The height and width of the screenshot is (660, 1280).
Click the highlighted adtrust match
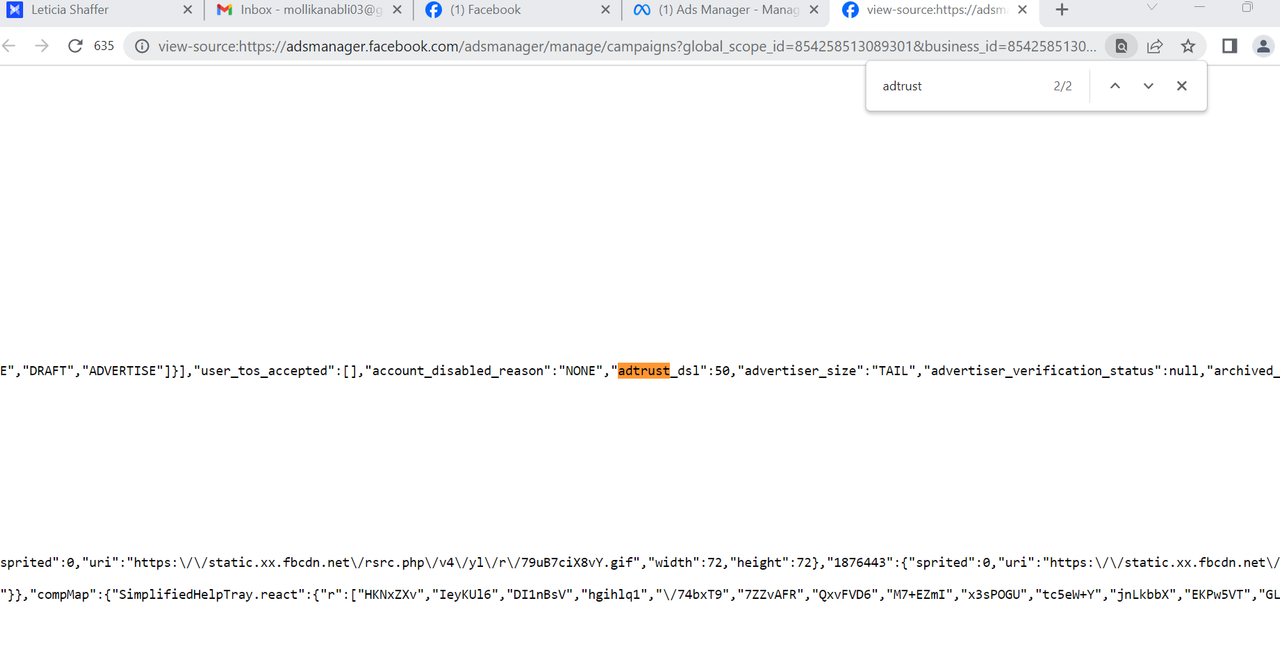point(643,371)
